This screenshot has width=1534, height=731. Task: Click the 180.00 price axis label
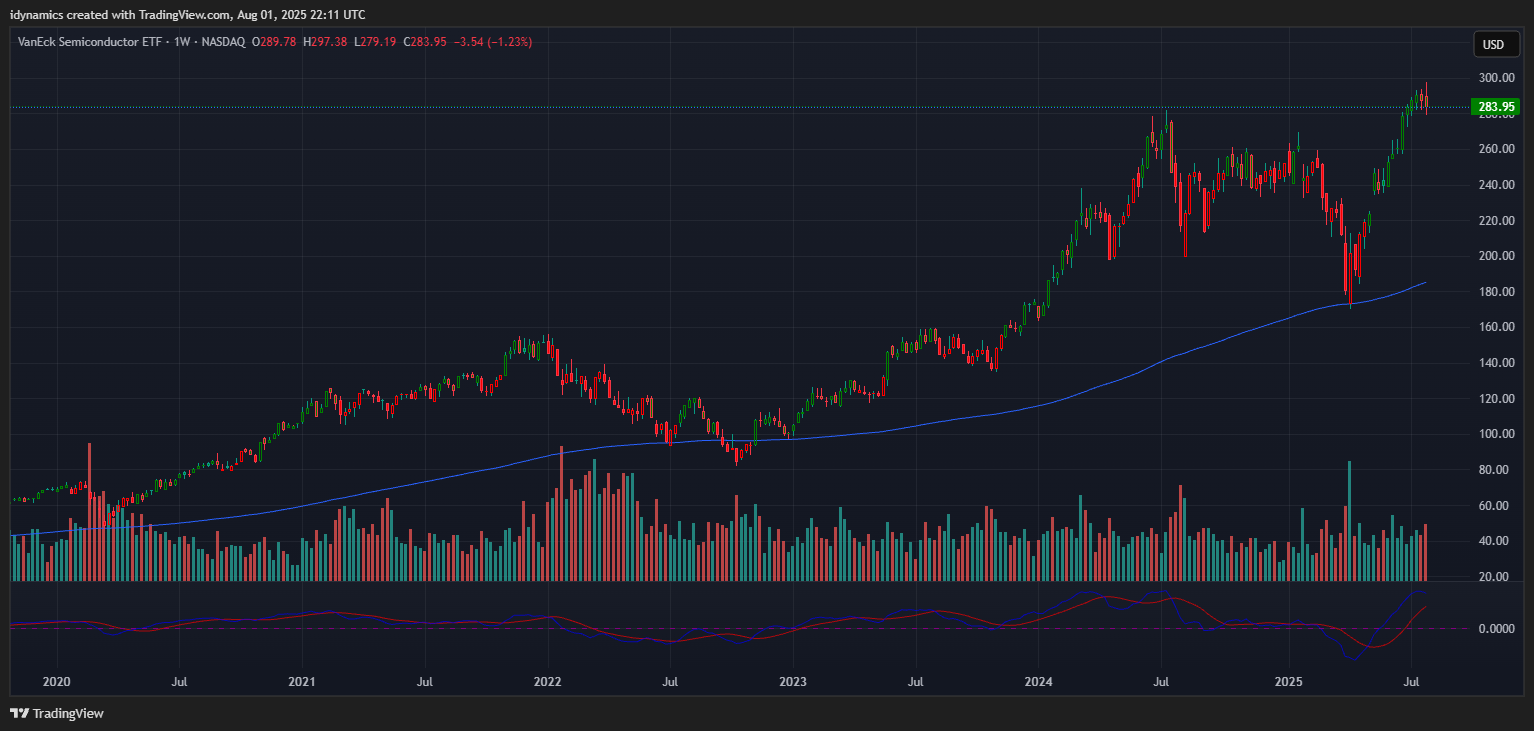(x=1495, y=292)
